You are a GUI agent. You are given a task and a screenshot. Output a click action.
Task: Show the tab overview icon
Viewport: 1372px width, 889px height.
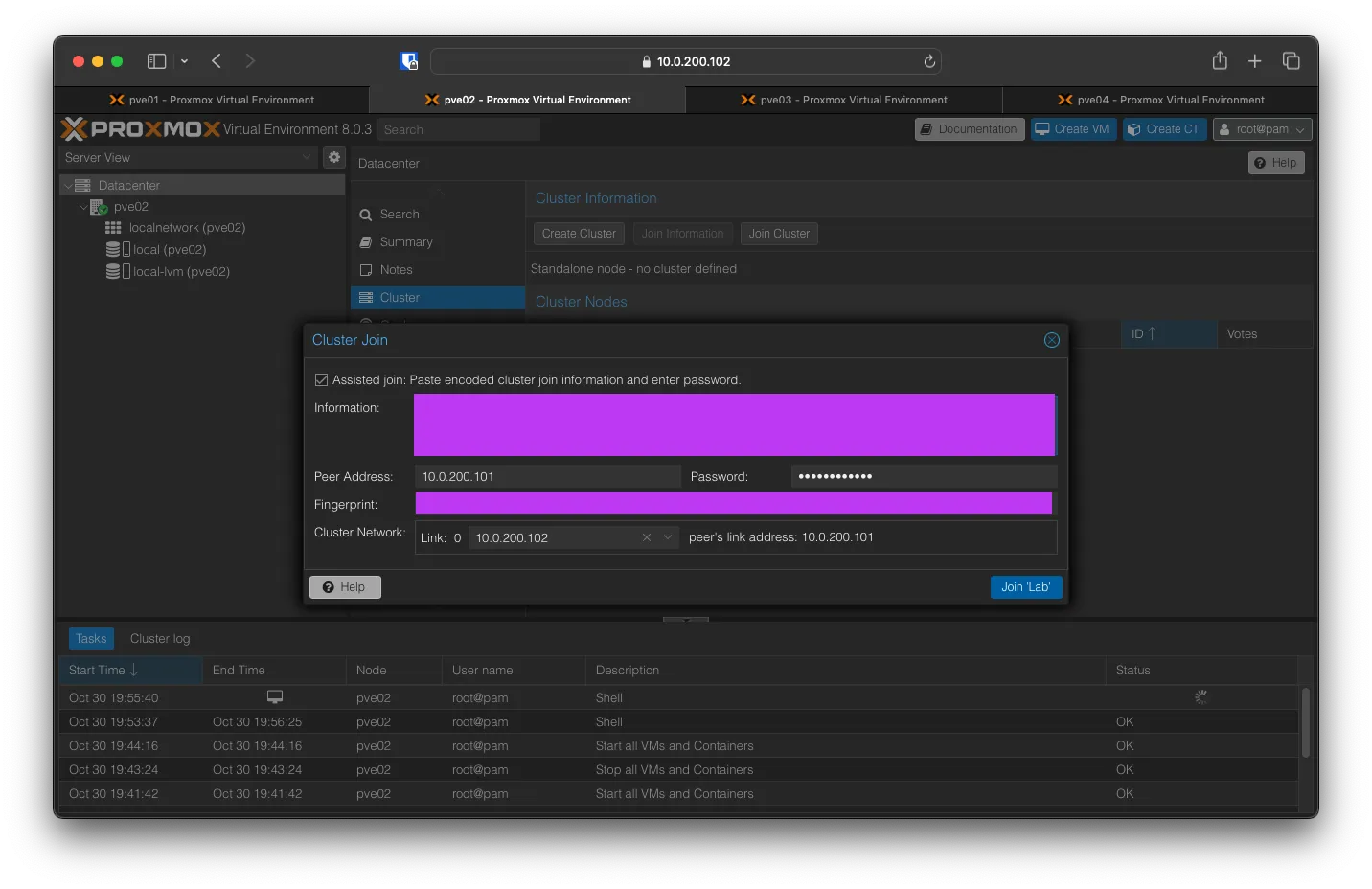point(1292,61)
